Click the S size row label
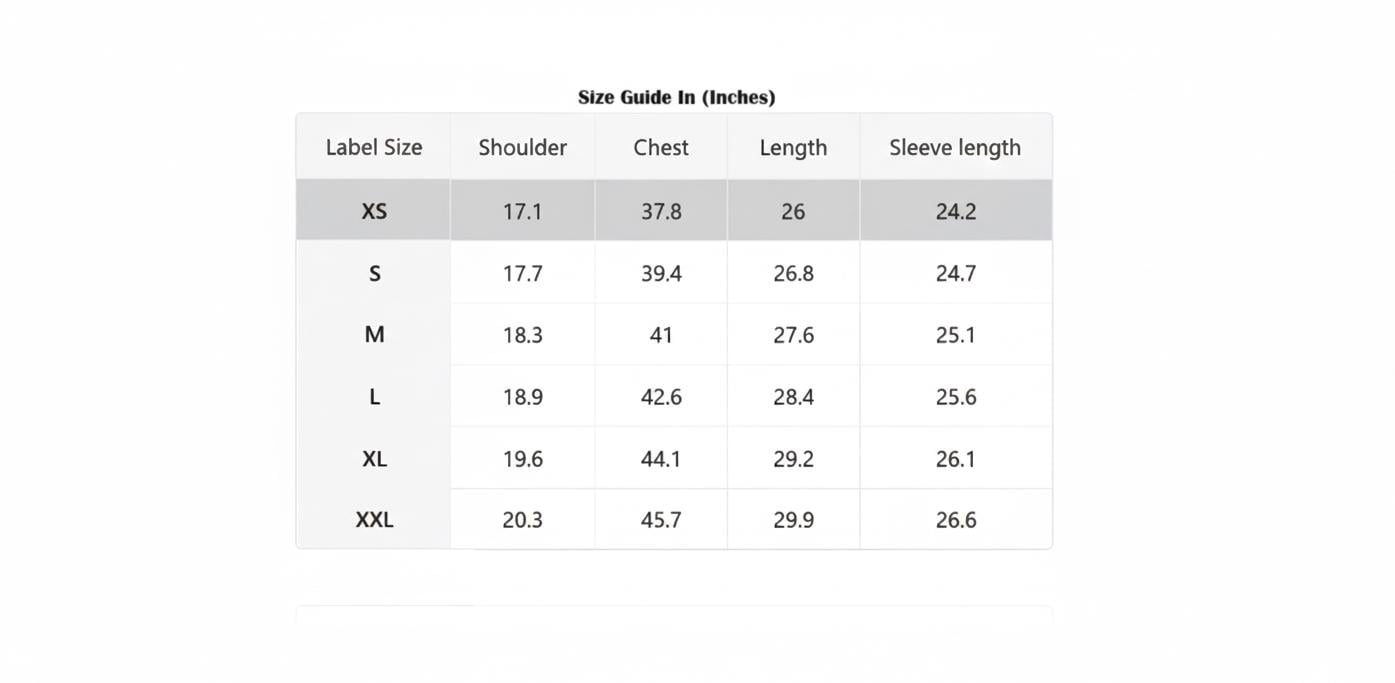The height and width of the screenshot is (683, 1395). pos(374,273)
